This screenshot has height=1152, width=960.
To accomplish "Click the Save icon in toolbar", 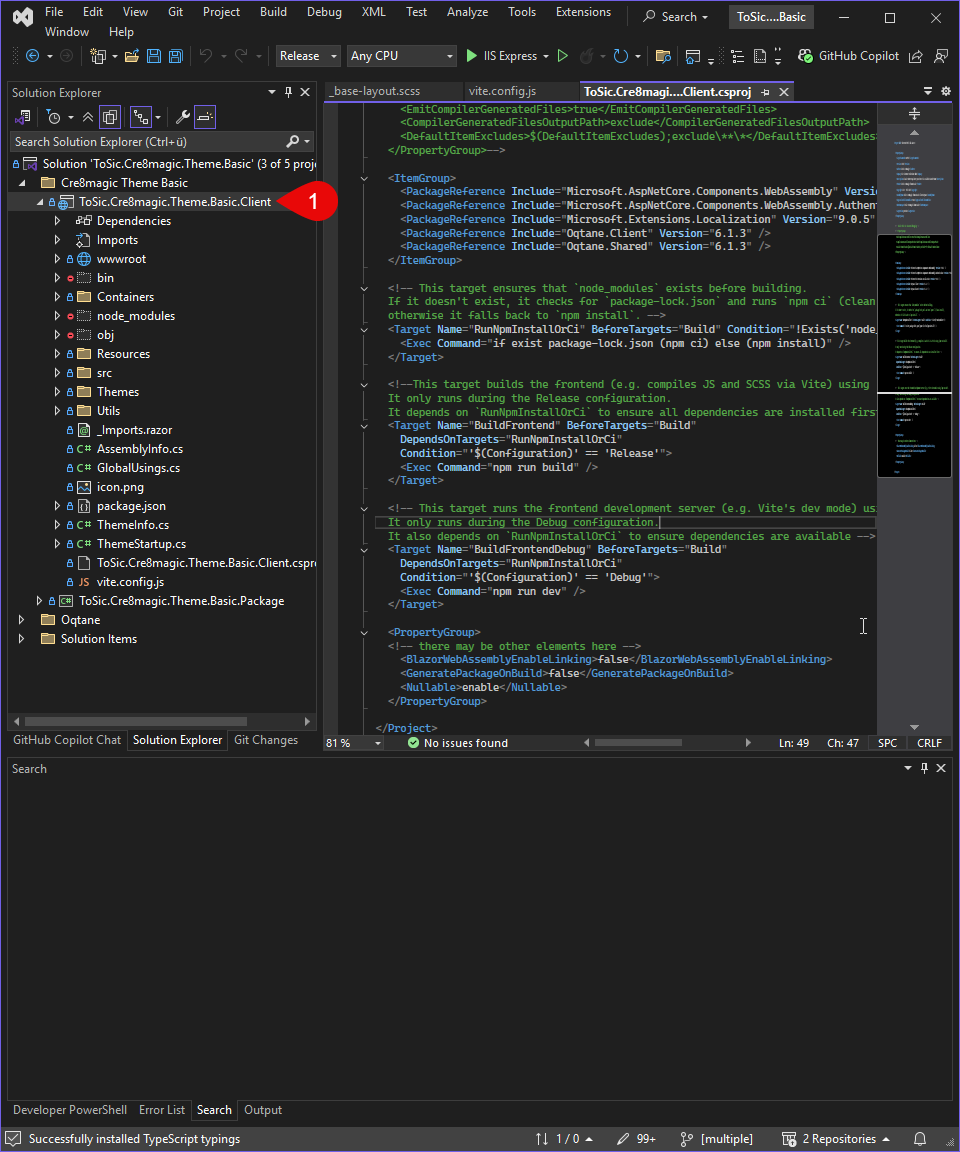I will (x=154, y=56).
